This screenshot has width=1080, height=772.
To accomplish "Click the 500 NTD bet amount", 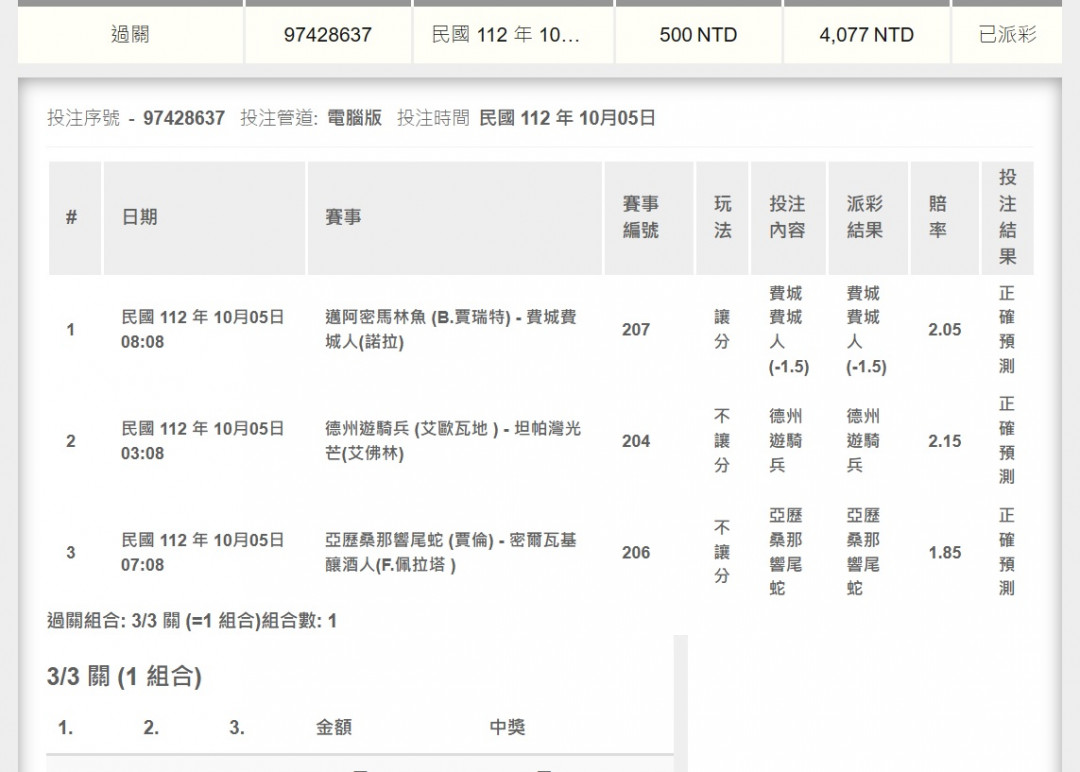I will (698, 34).
